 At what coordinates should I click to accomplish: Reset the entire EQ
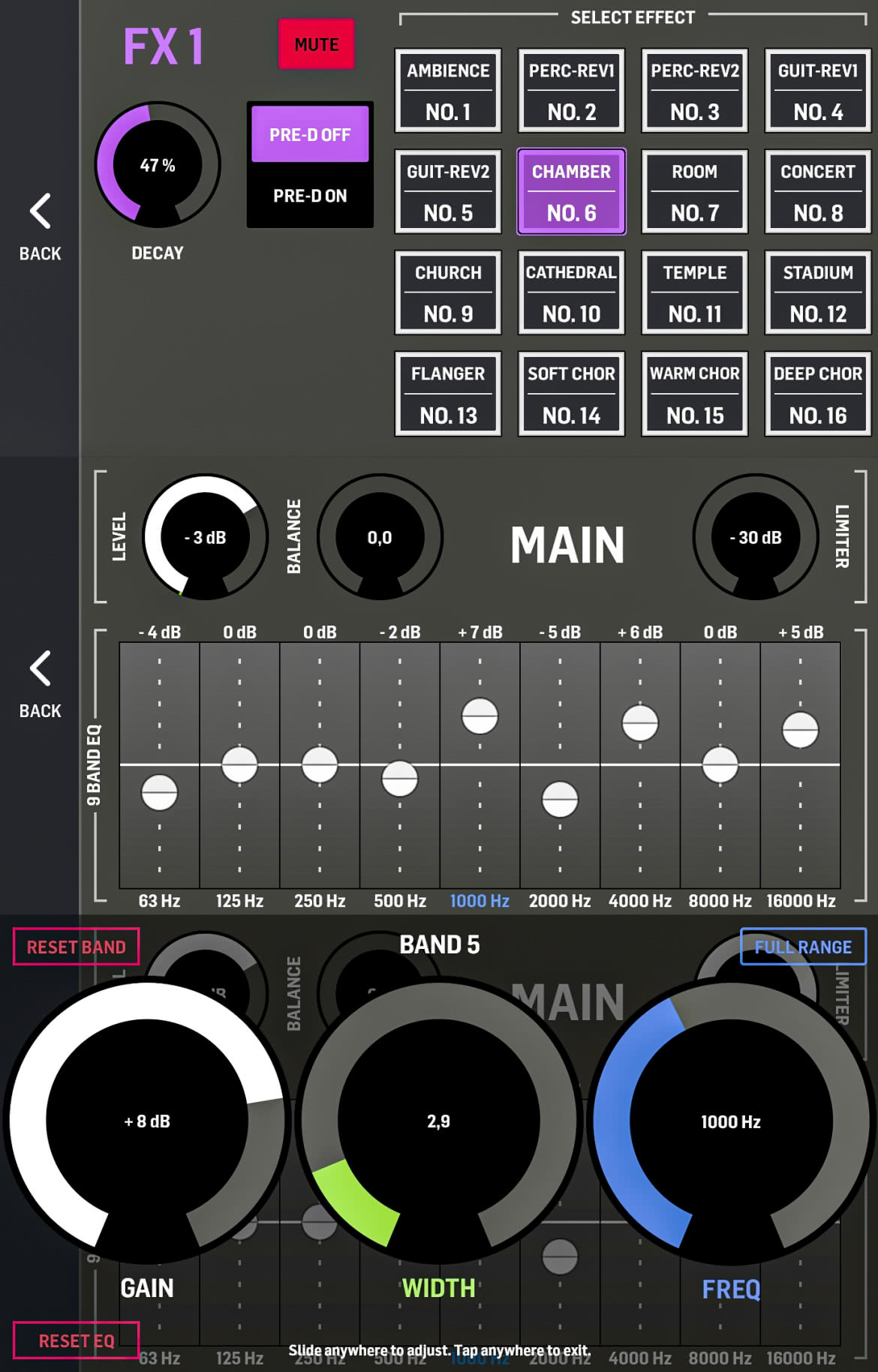76,1340
